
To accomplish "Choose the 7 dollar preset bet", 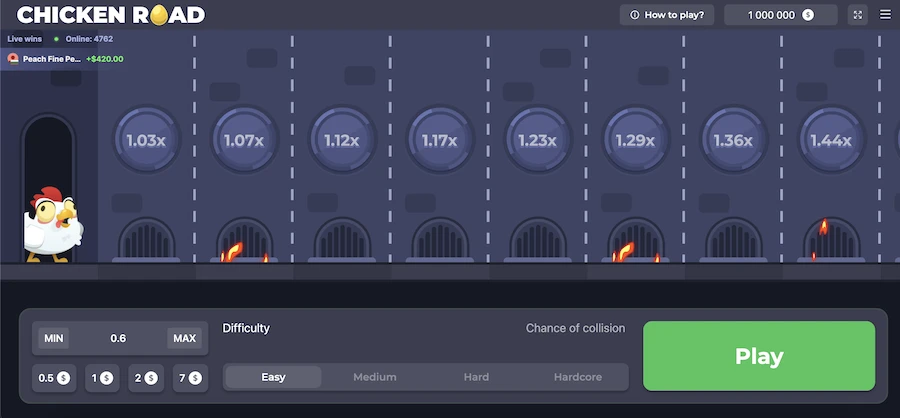I will pyautogui.click(x=189, y=378).
